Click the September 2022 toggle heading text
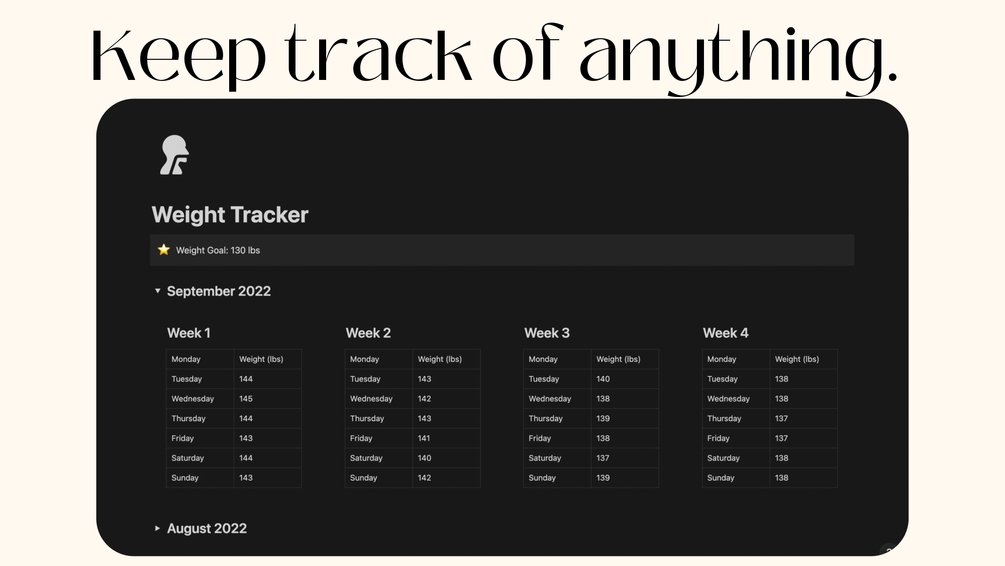 (x=219, y=291)
